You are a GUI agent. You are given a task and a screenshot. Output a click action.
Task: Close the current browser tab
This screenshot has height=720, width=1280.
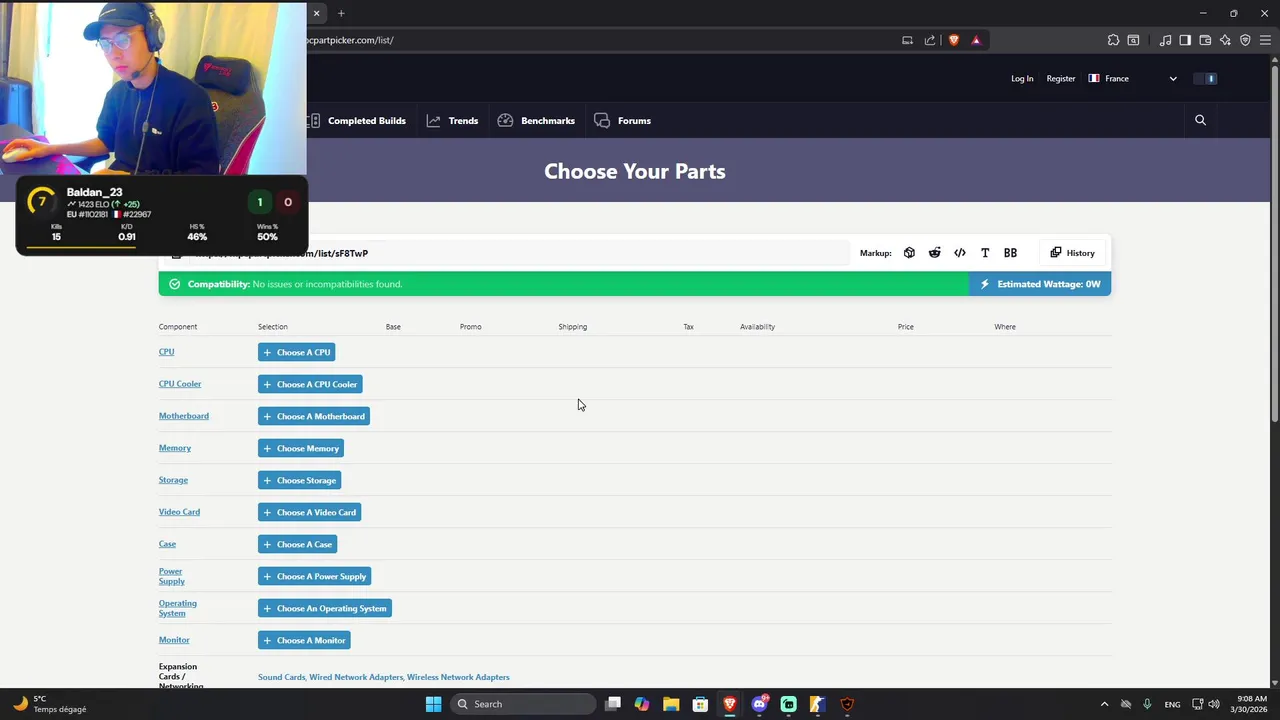coord(316,13)
